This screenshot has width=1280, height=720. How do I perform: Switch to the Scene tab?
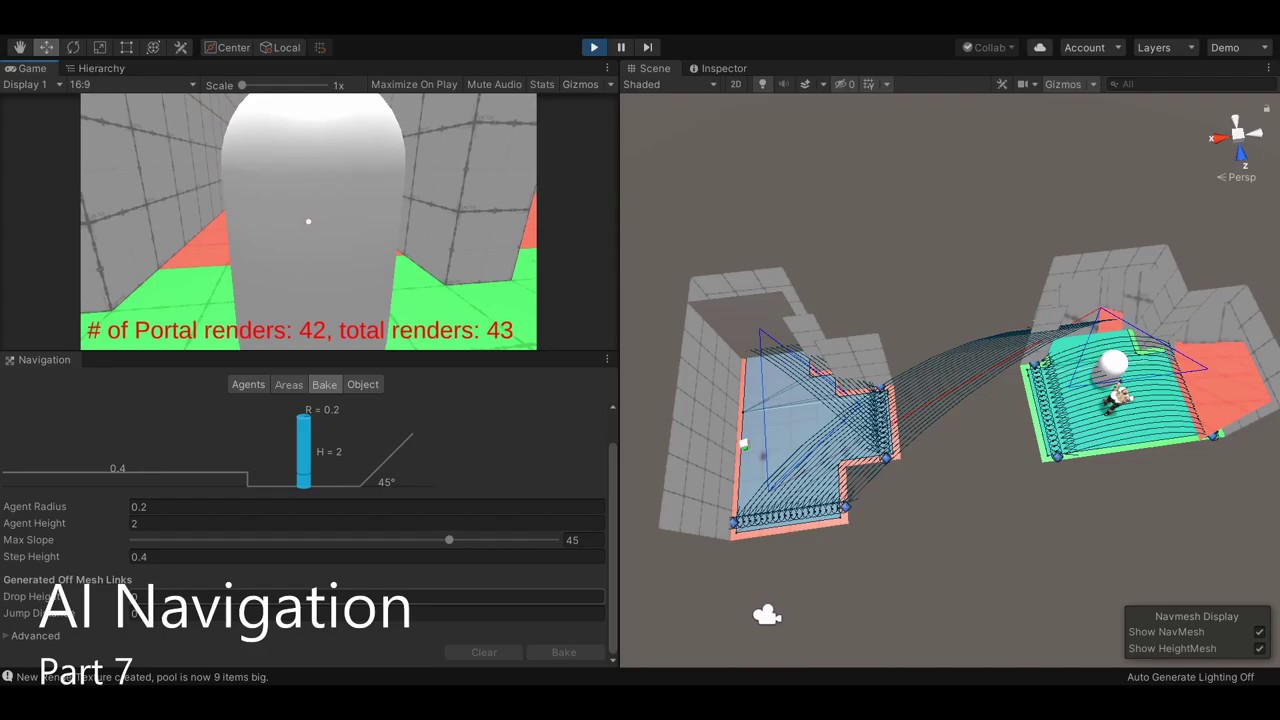pos(648,68)
